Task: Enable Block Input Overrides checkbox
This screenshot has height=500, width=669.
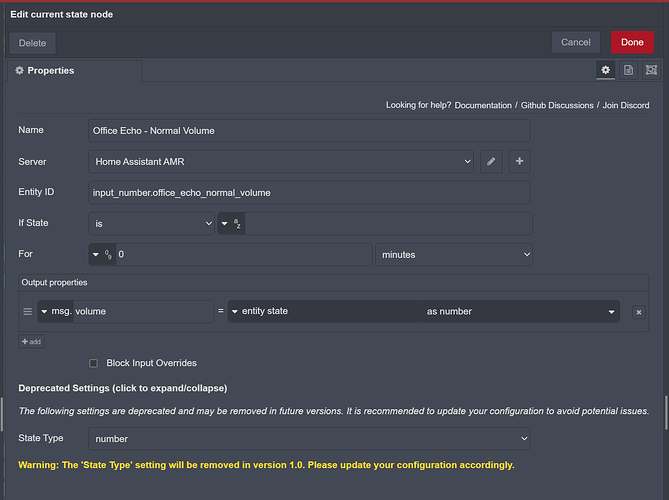Action: coord(94,363)
